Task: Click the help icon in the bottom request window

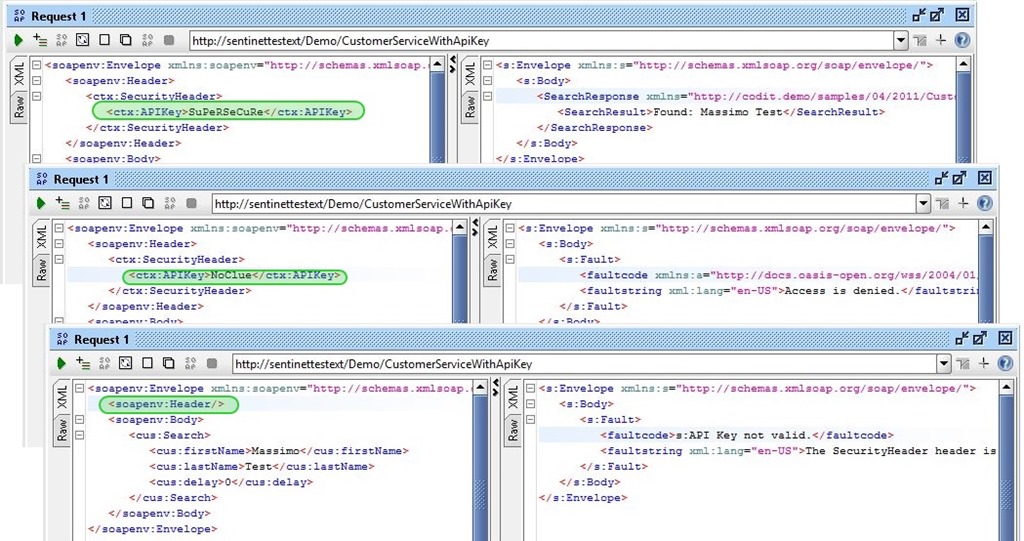Action: tap(1005, 364)
